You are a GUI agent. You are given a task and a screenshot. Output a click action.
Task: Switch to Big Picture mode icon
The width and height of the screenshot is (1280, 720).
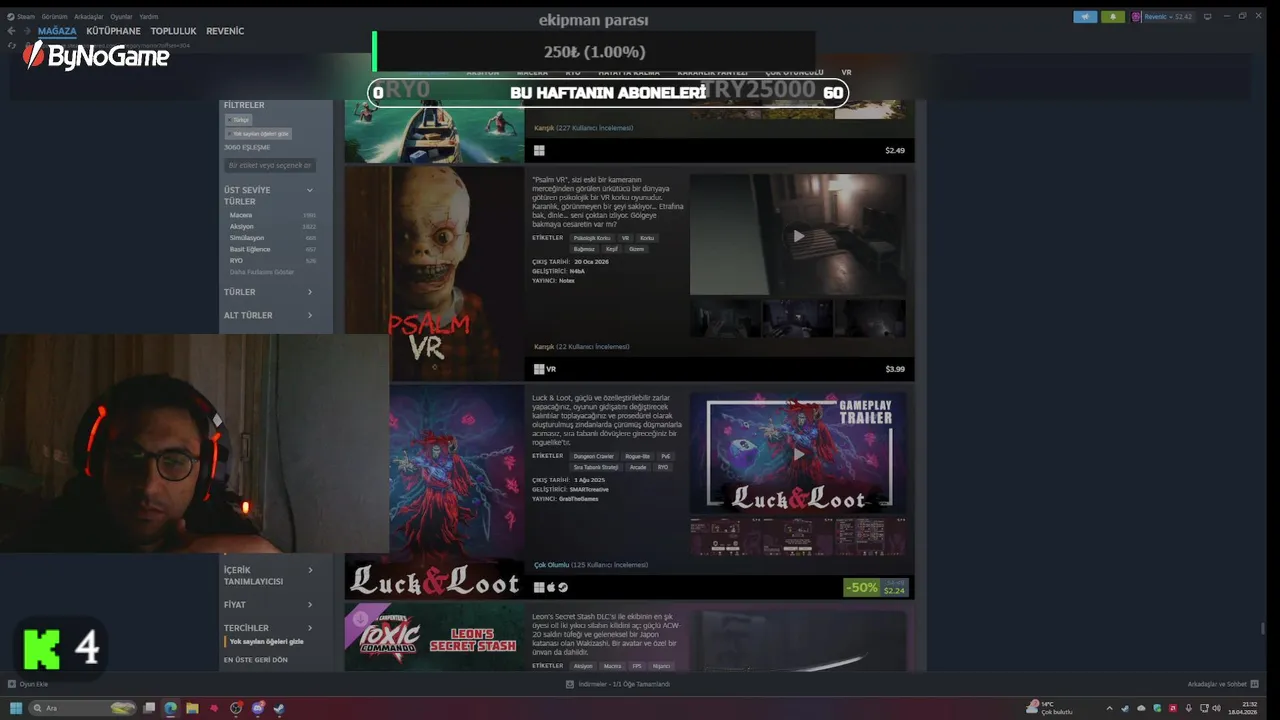1208,16
